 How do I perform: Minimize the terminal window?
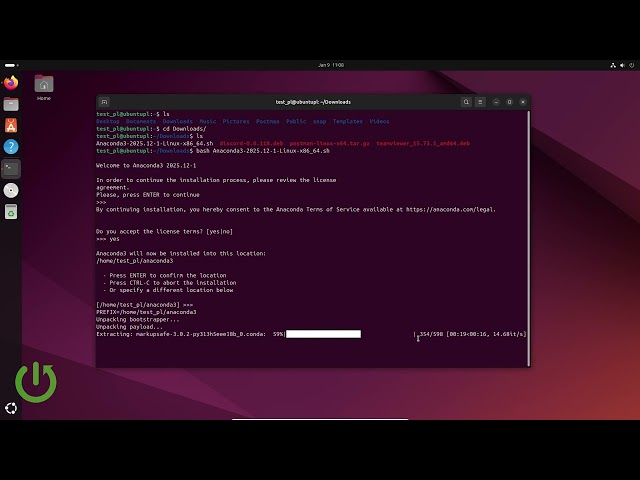496,102
